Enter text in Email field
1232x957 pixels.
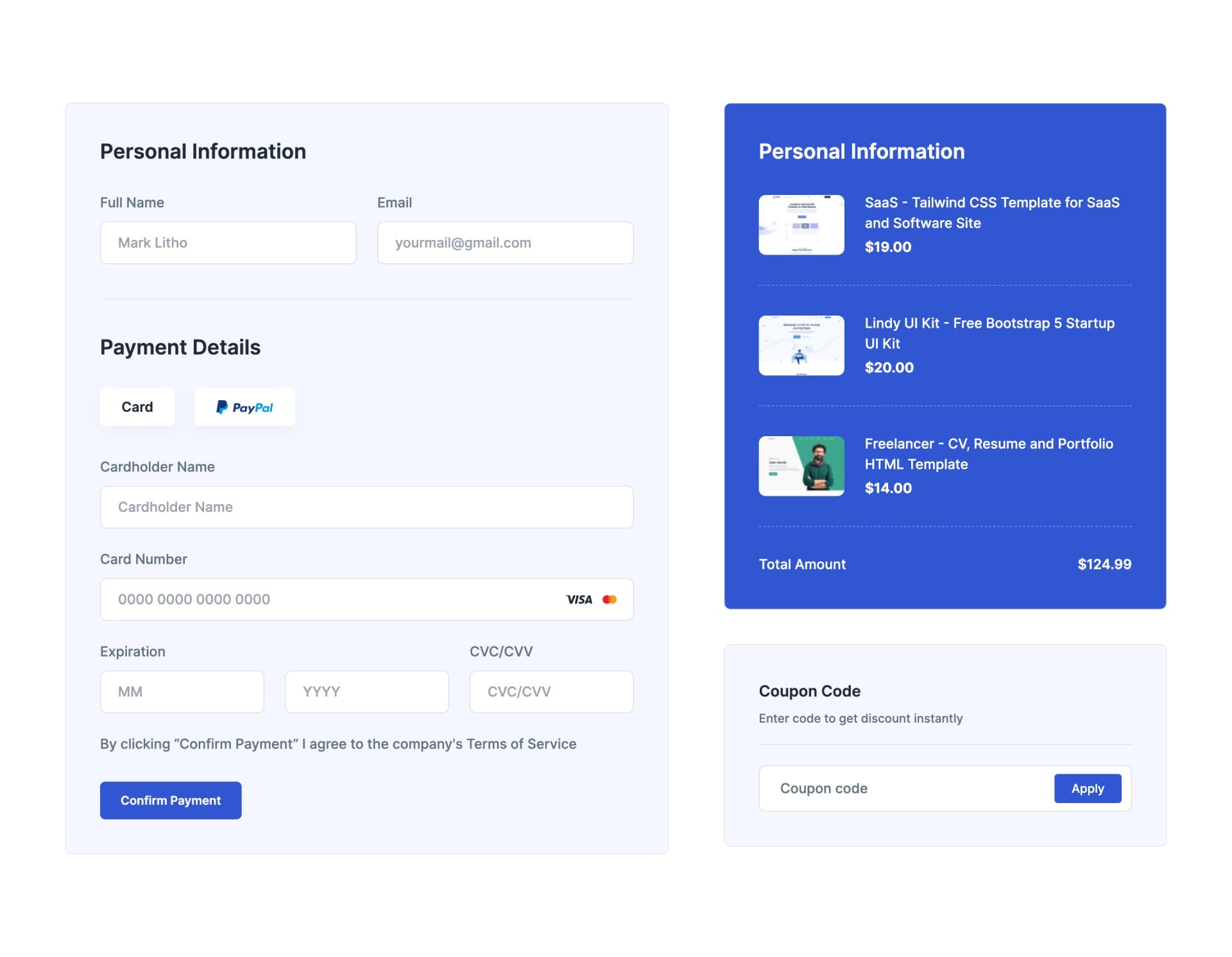[x=506, y=243]
